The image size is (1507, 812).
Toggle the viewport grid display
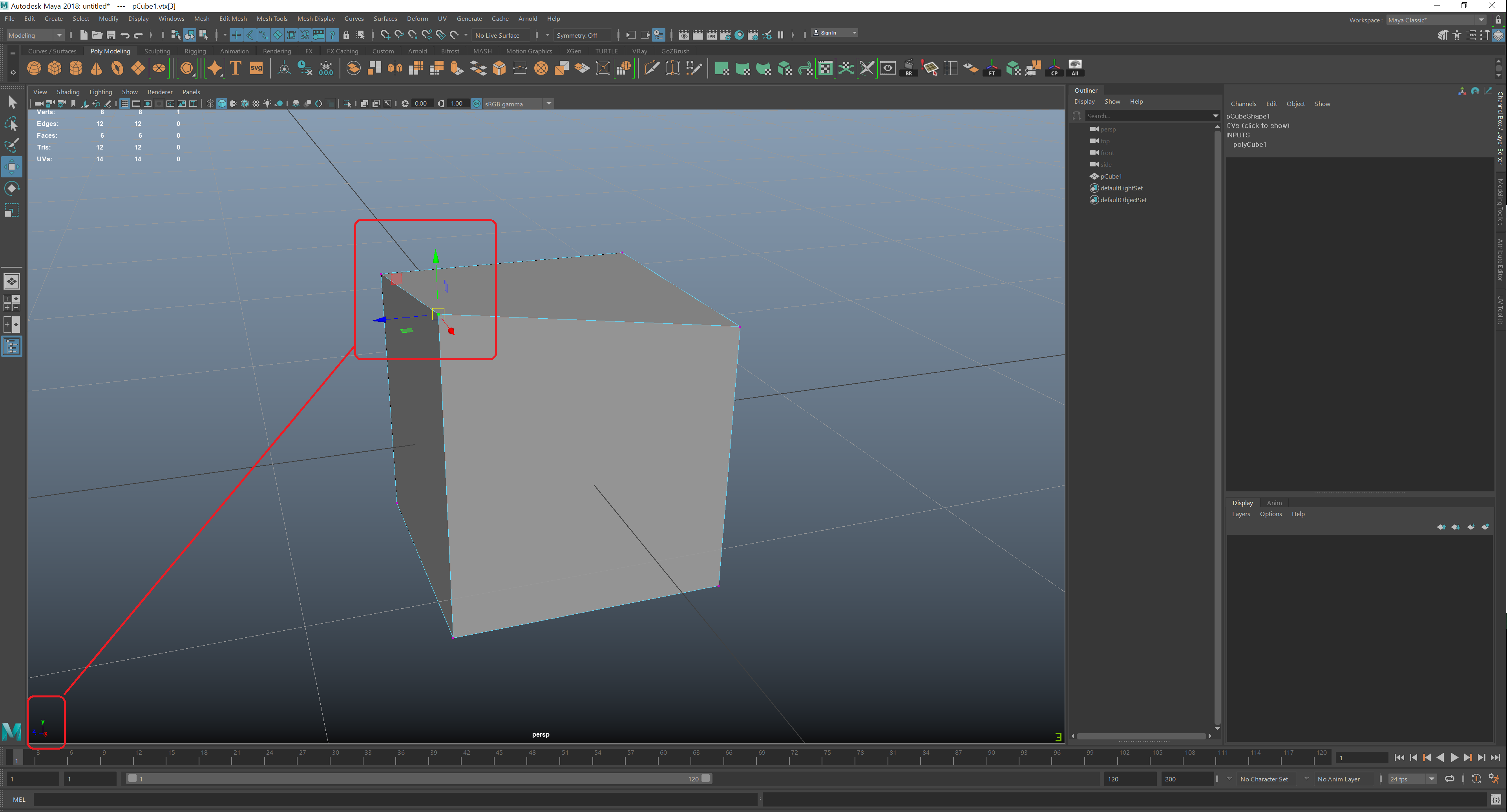pos(124,104)
